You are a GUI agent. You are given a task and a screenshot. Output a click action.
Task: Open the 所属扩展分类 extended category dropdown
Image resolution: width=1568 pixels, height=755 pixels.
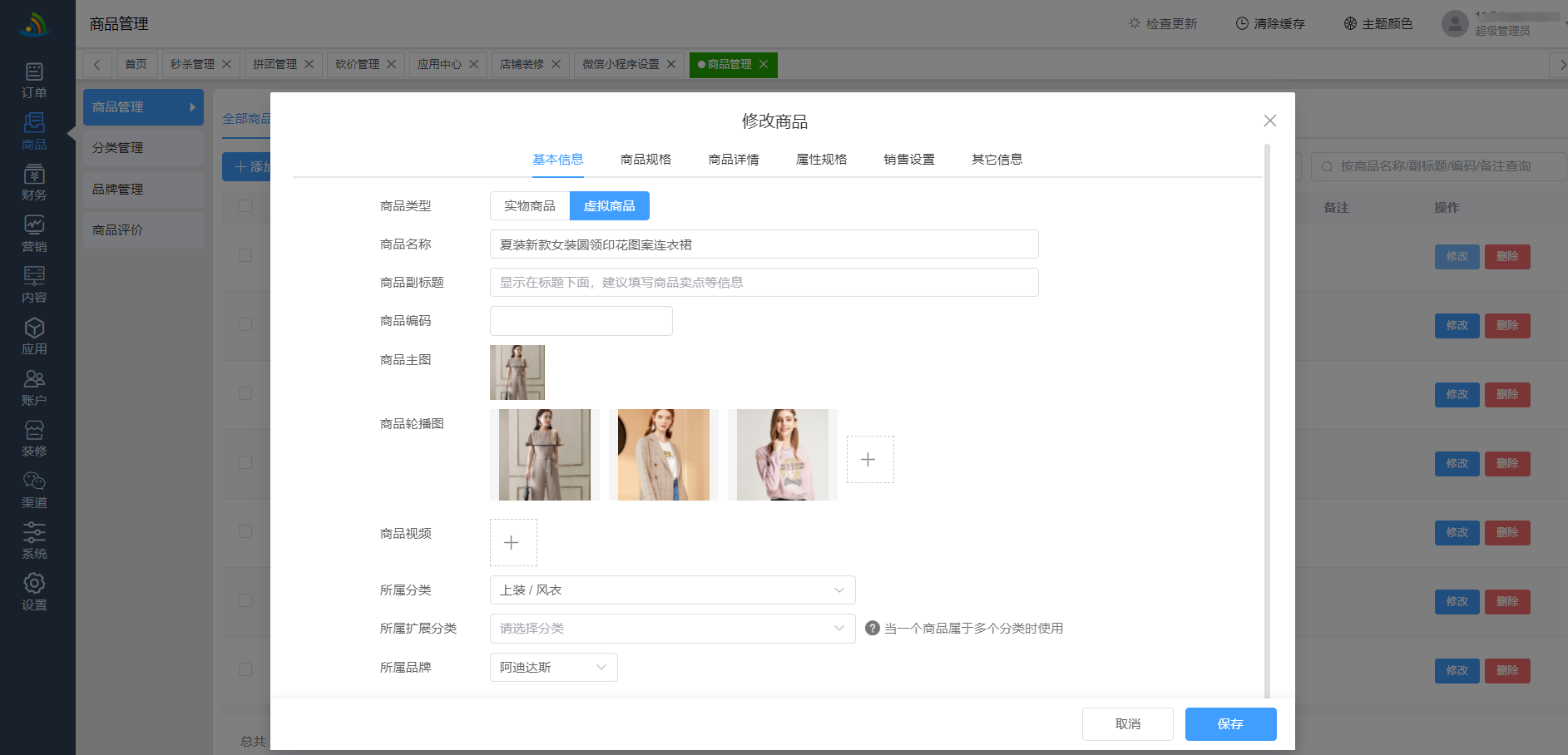click(672, 629)
